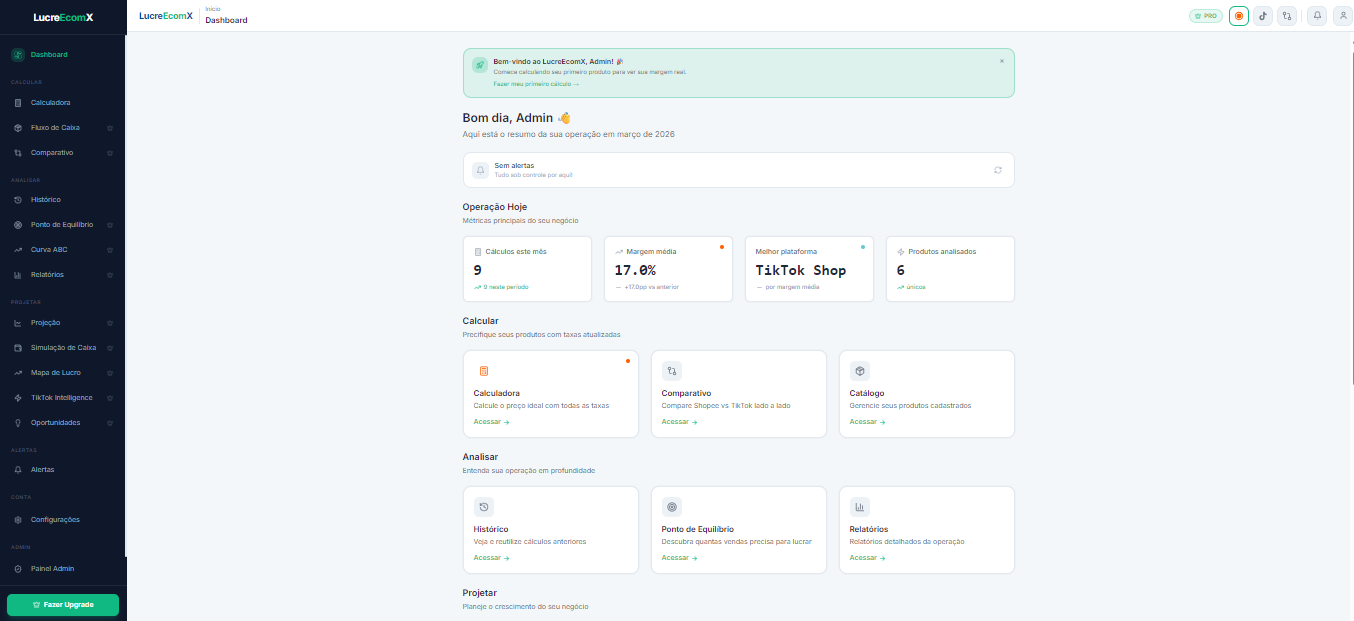Viewport: 1354px width, 621px height.
Task: Open the 'Margem média' metric card
Action: click(x=668, y=269)
